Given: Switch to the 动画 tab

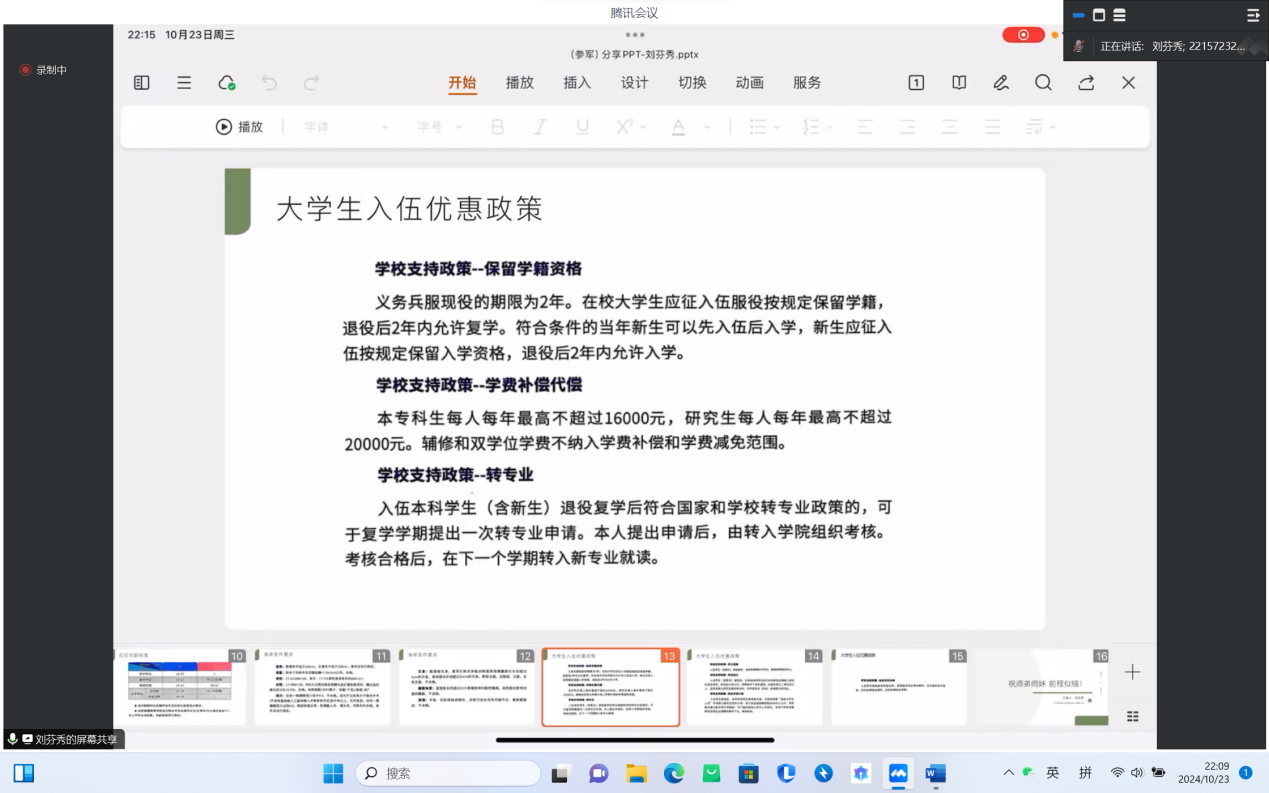Looking at the screenshot, I should (749, 83).
